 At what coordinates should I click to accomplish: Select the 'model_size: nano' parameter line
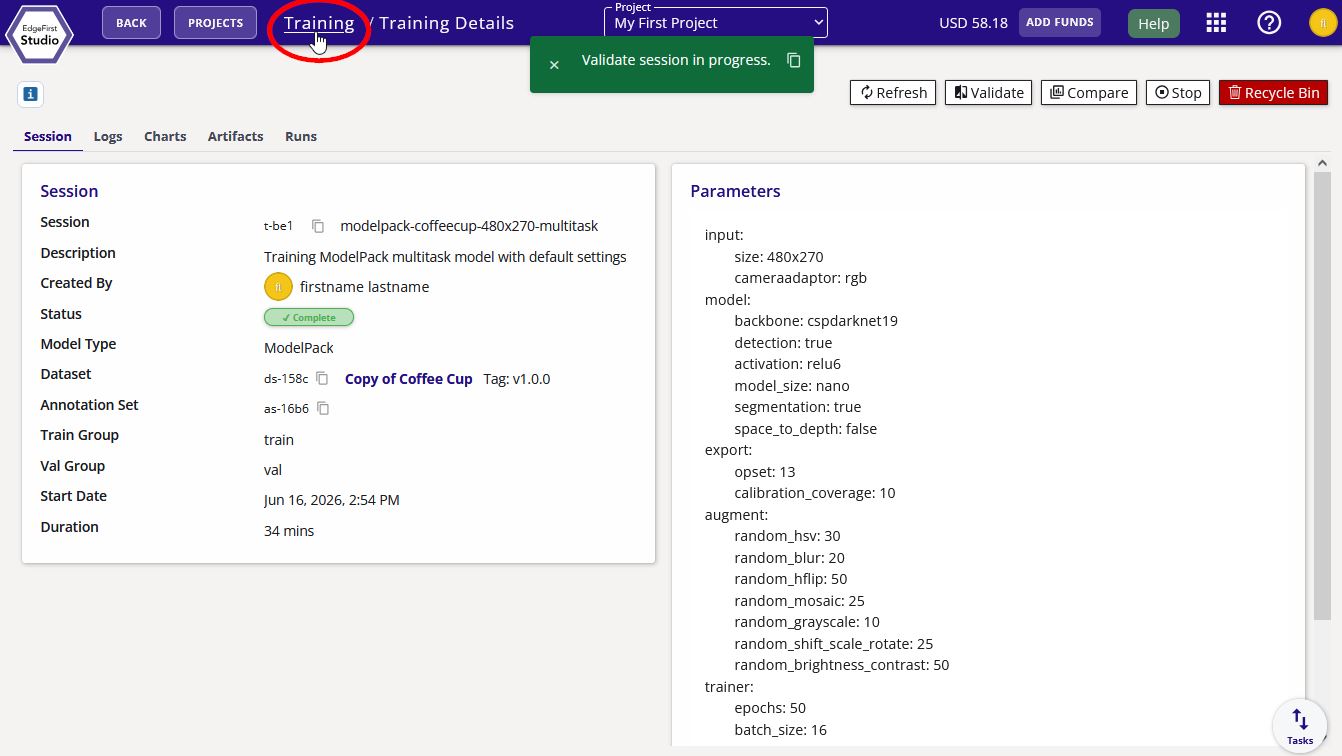pos(792,386)
